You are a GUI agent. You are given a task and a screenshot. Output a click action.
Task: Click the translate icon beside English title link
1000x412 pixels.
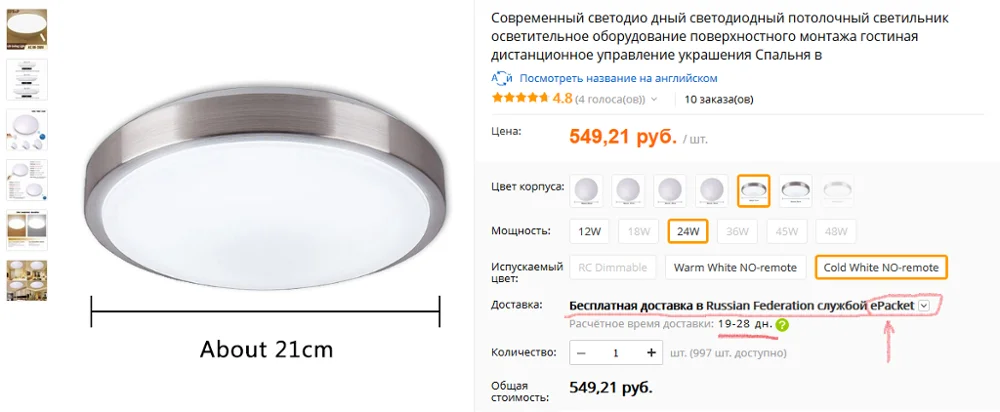tap(501, 78)
